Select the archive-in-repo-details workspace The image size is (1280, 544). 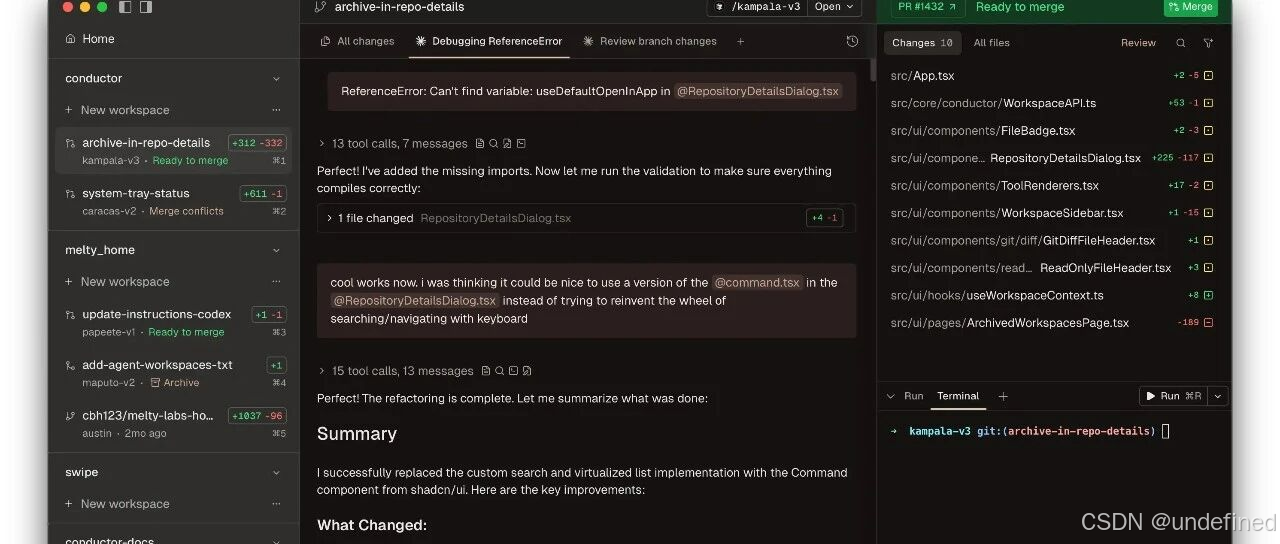click(174, 151)
